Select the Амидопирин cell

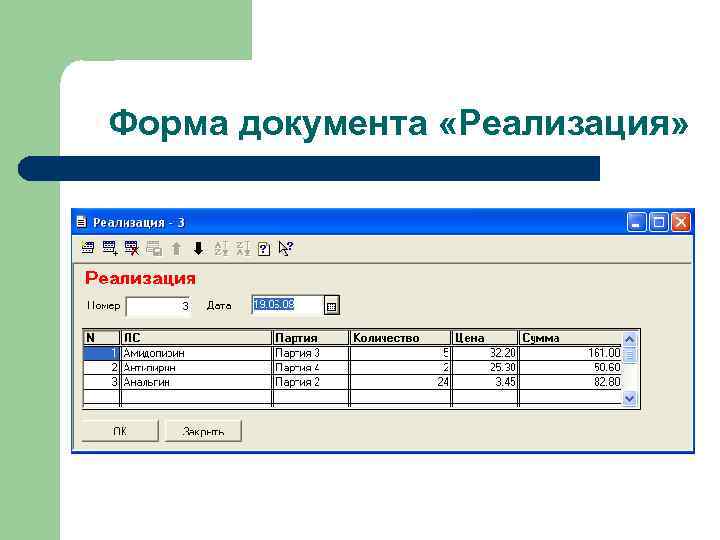coord(197,353)
